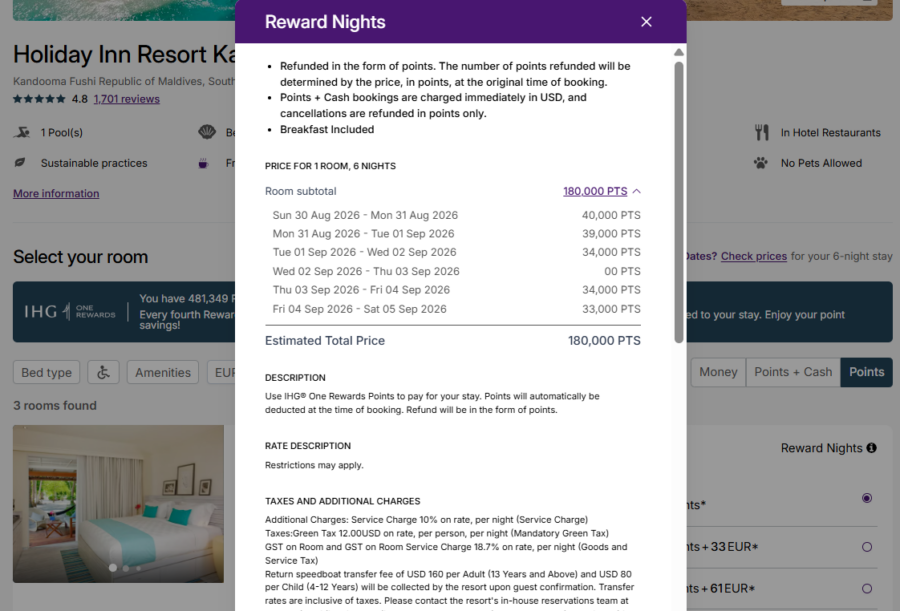
Task: Click the 'PRICE FOR 1 ROOM, 6 NIGHTS' heading
Action: point(330,166)
